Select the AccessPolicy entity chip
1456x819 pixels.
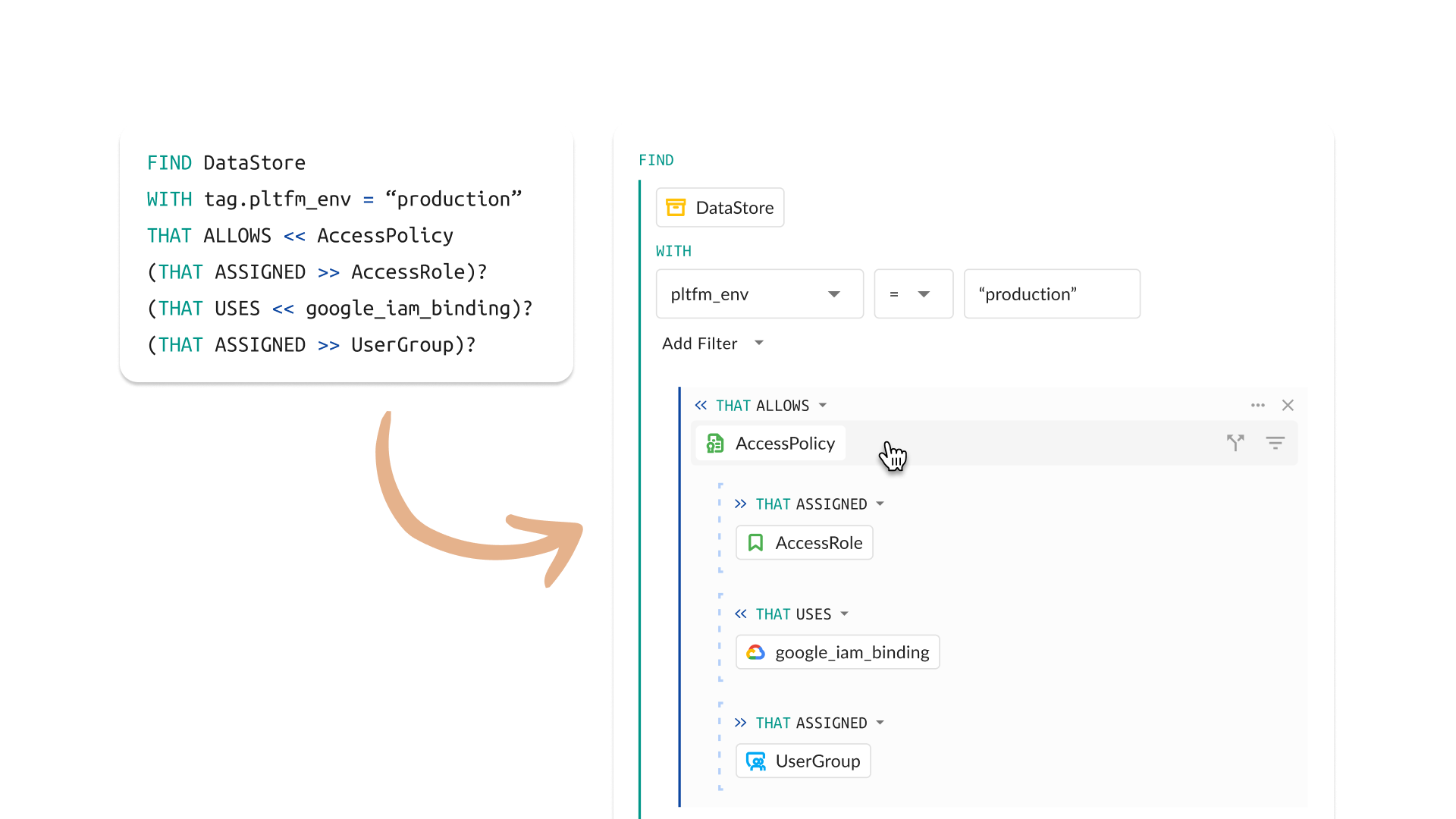click(x=771, y=444)
